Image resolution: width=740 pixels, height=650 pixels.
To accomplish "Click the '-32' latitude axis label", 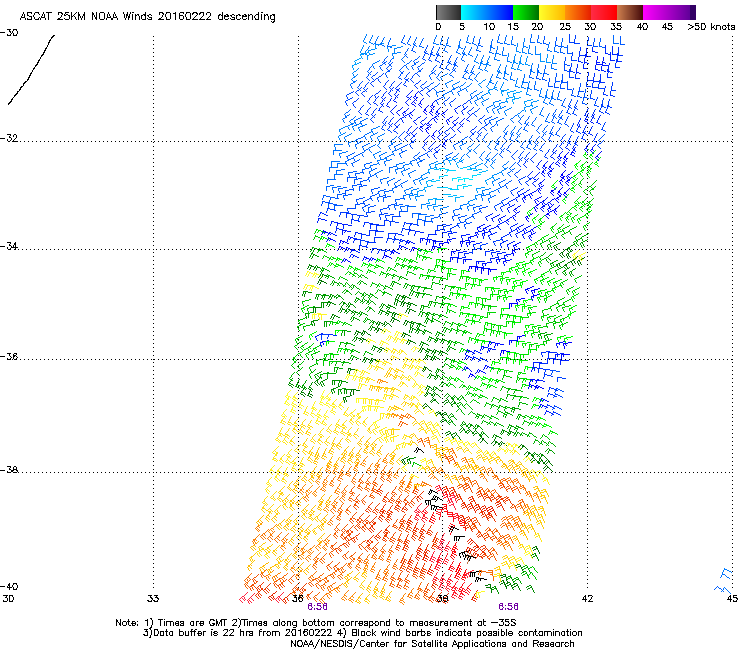I will (x=9, y=138).
